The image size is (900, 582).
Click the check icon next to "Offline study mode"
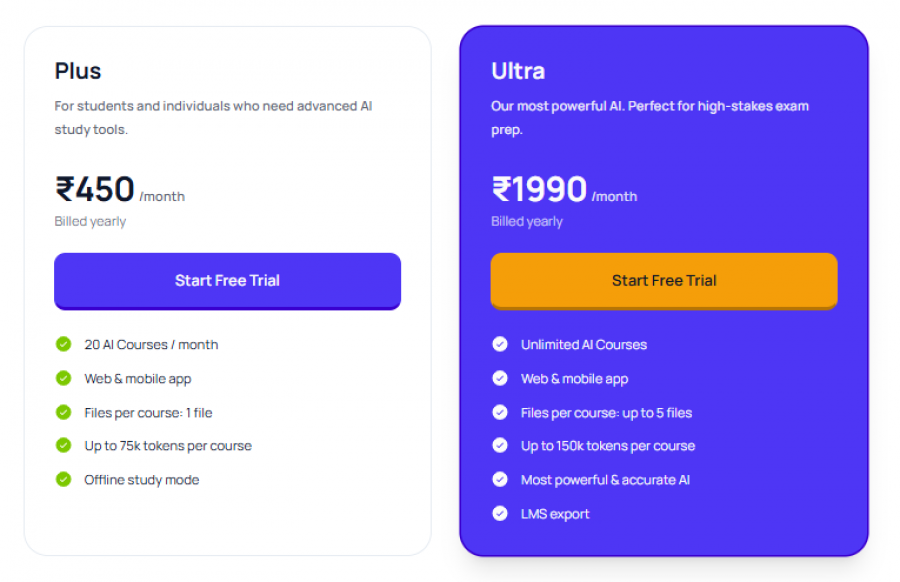coord(62,479)
